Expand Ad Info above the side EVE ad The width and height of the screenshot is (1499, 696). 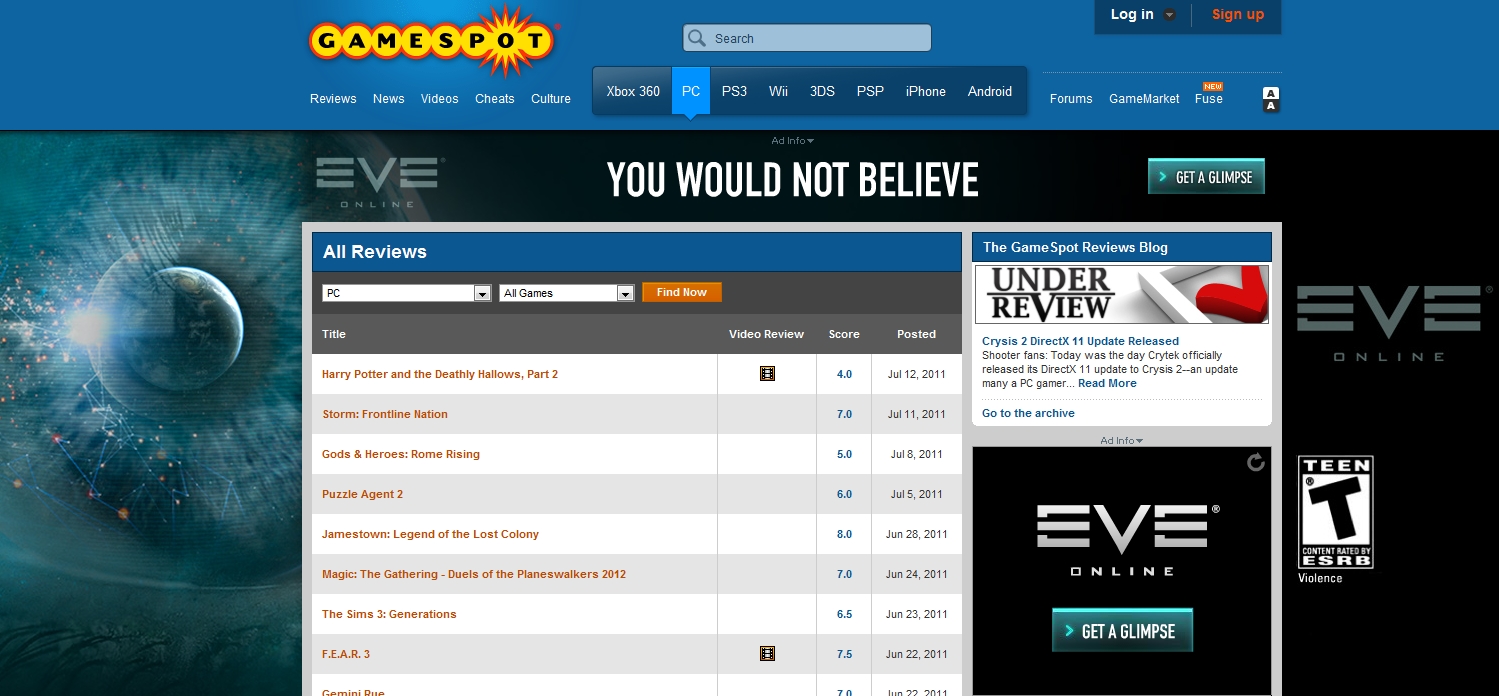tap(1121, 441)
